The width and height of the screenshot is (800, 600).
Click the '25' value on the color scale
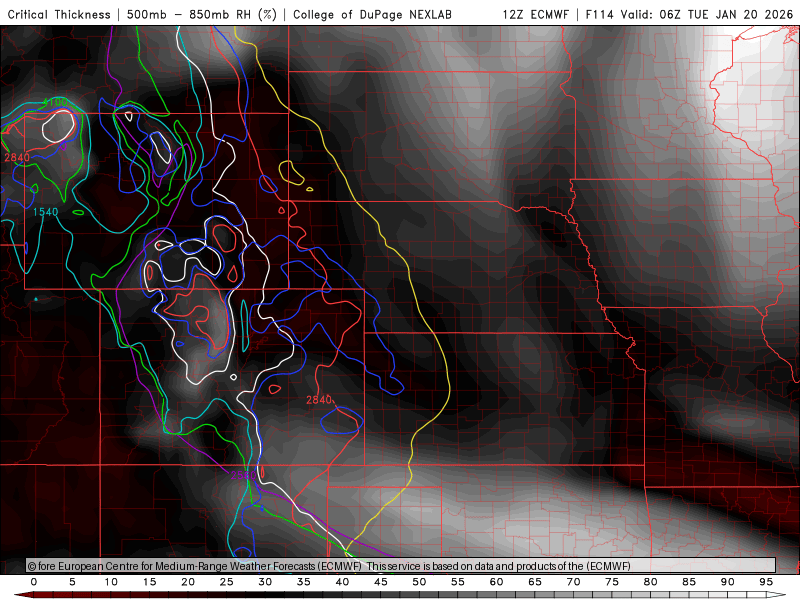(227, 582)
